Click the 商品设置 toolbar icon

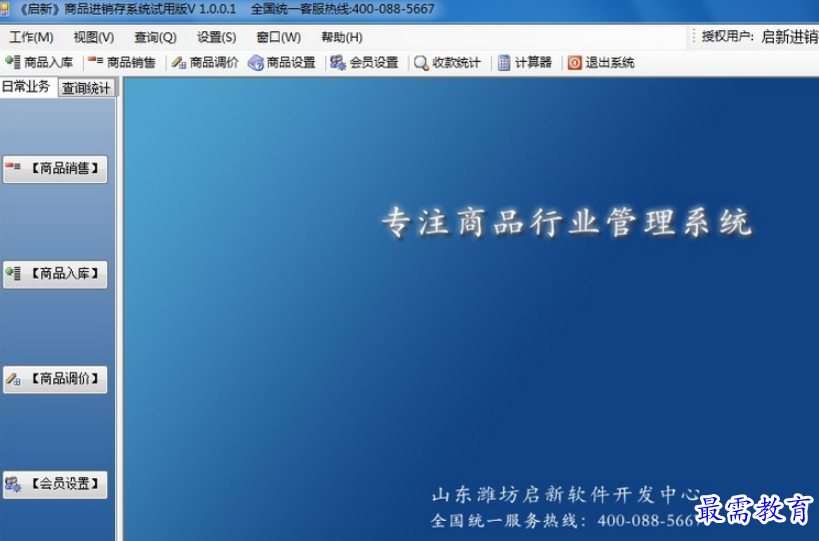(255, 63)
